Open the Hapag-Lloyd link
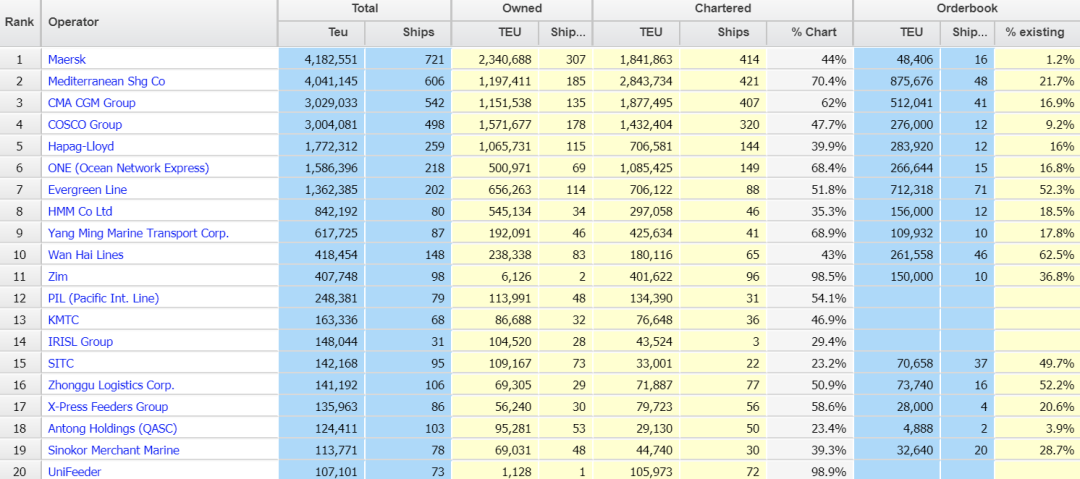Viewport: 1080px width, 479px height. click(x=80, y=147)
